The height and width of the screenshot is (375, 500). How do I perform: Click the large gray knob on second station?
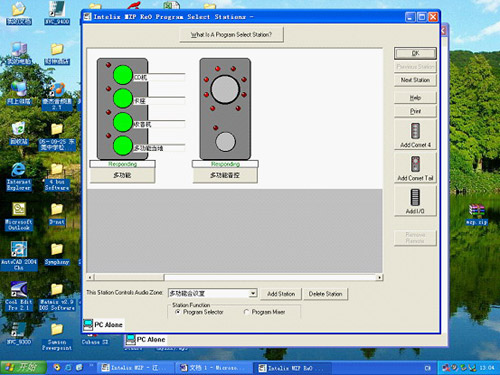(x=225, y=89)
